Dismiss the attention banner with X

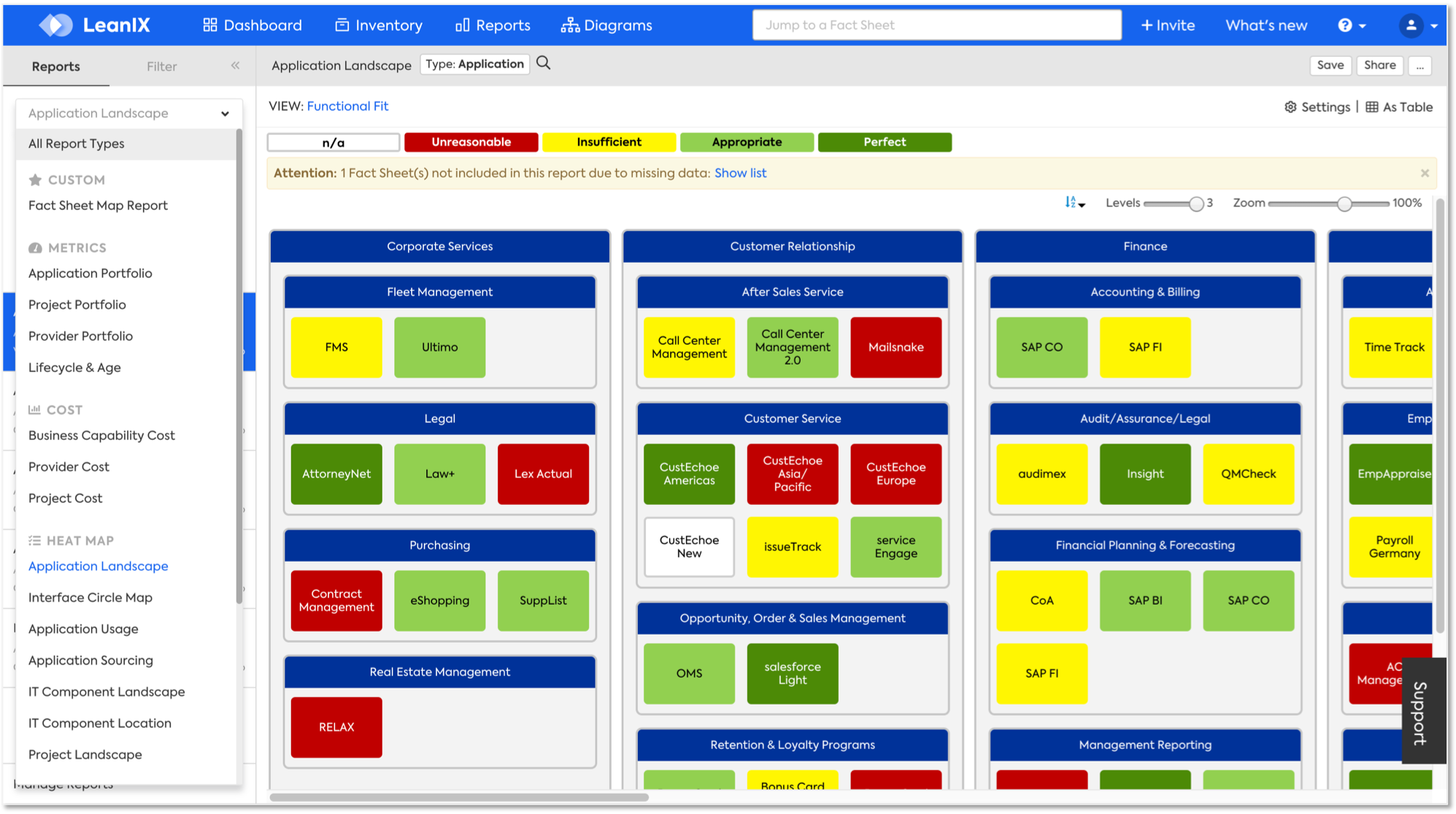(1424, 174)
